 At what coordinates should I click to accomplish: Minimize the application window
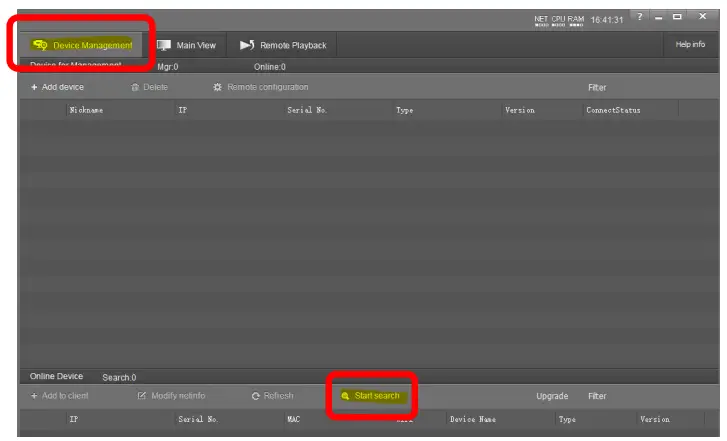coord(658,17)
